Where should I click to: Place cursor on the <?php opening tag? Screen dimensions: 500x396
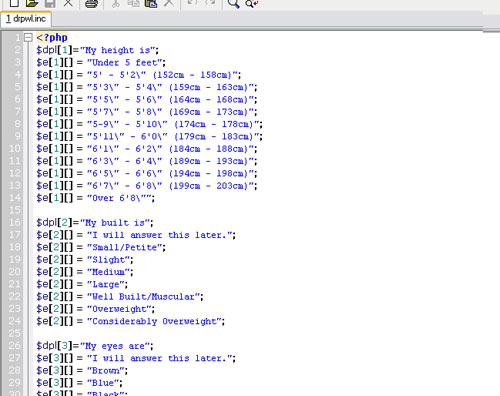tap(52, 37)
